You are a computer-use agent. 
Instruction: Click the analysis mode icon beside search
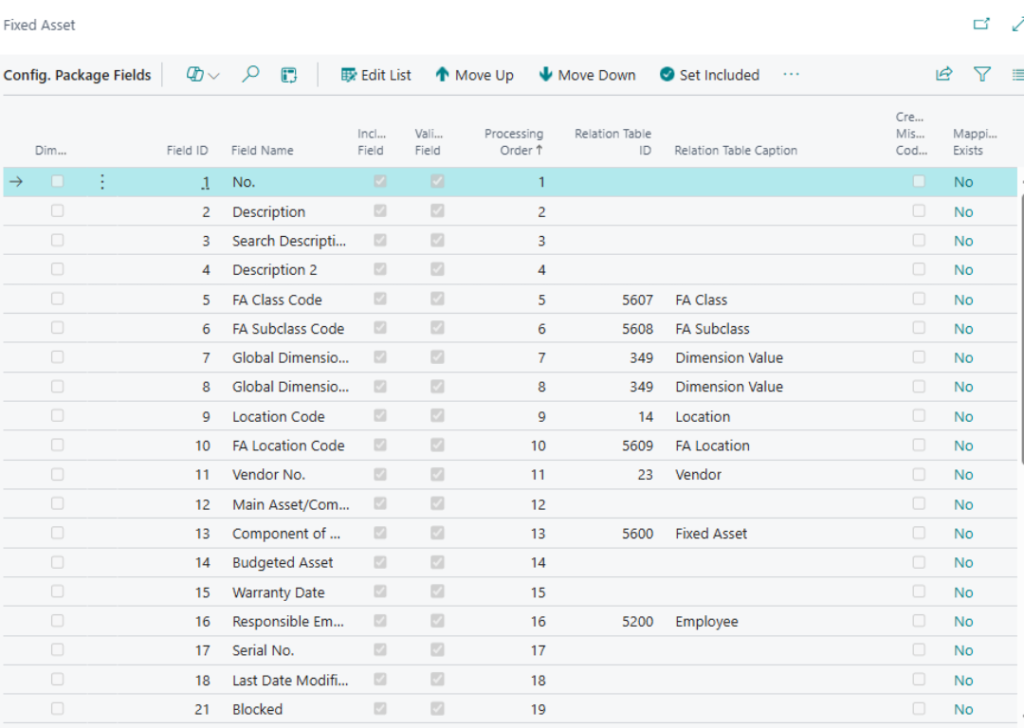[288, 75]
